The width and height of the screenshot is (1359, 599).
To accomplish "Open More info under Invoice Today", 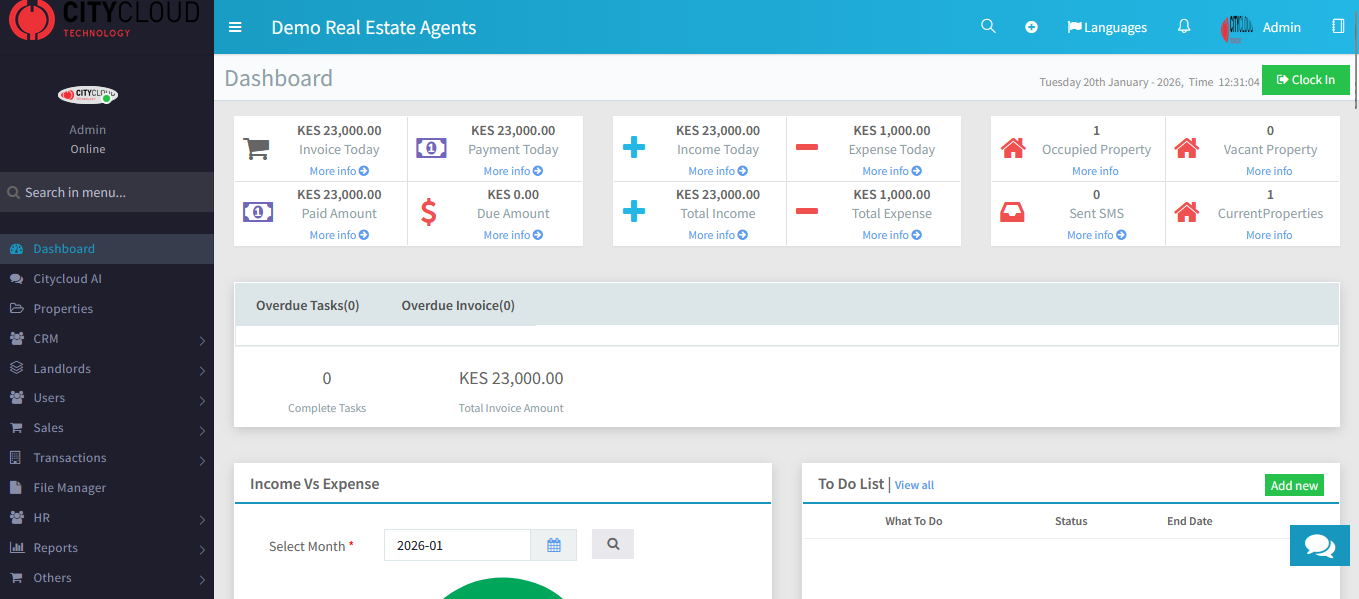I will pyautogui.click(x=339, y=171).
